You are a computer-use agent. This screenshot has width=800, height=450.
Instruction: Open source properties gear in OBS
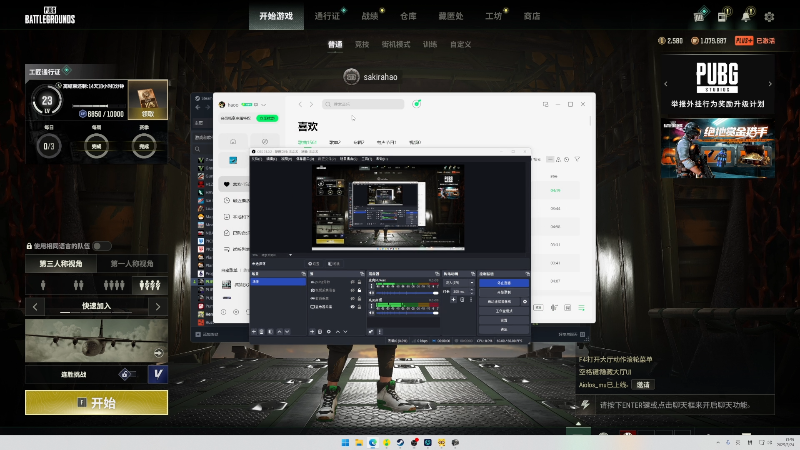click(329, 332)
